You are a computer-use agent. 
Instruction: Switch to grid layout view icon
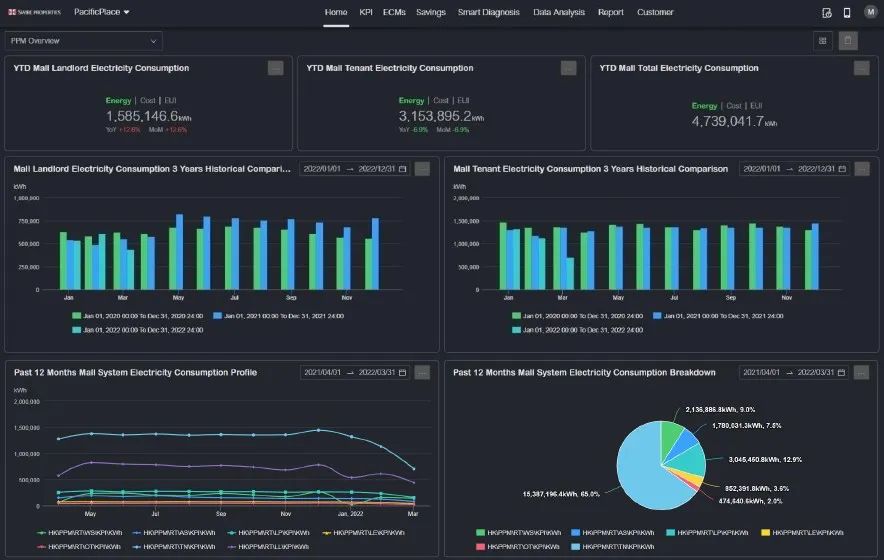pos(823,41)
